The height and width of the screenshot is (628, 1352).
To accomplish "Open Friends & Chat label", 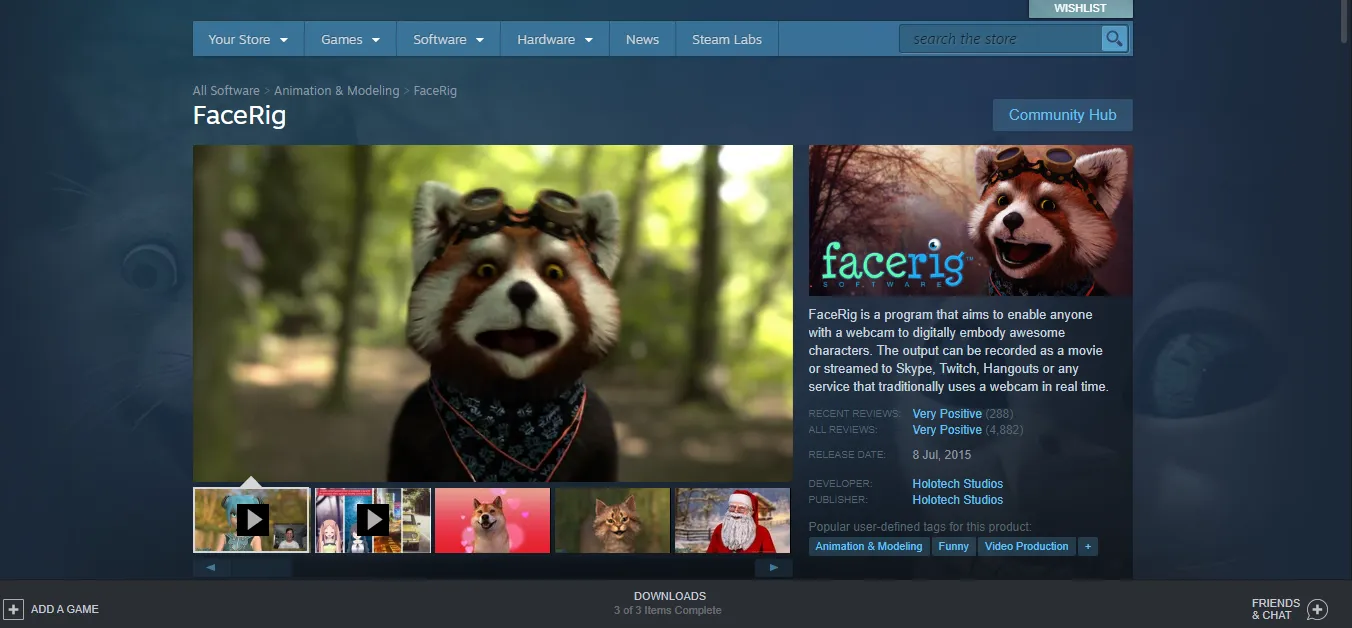I will [x=1276, y=609].
